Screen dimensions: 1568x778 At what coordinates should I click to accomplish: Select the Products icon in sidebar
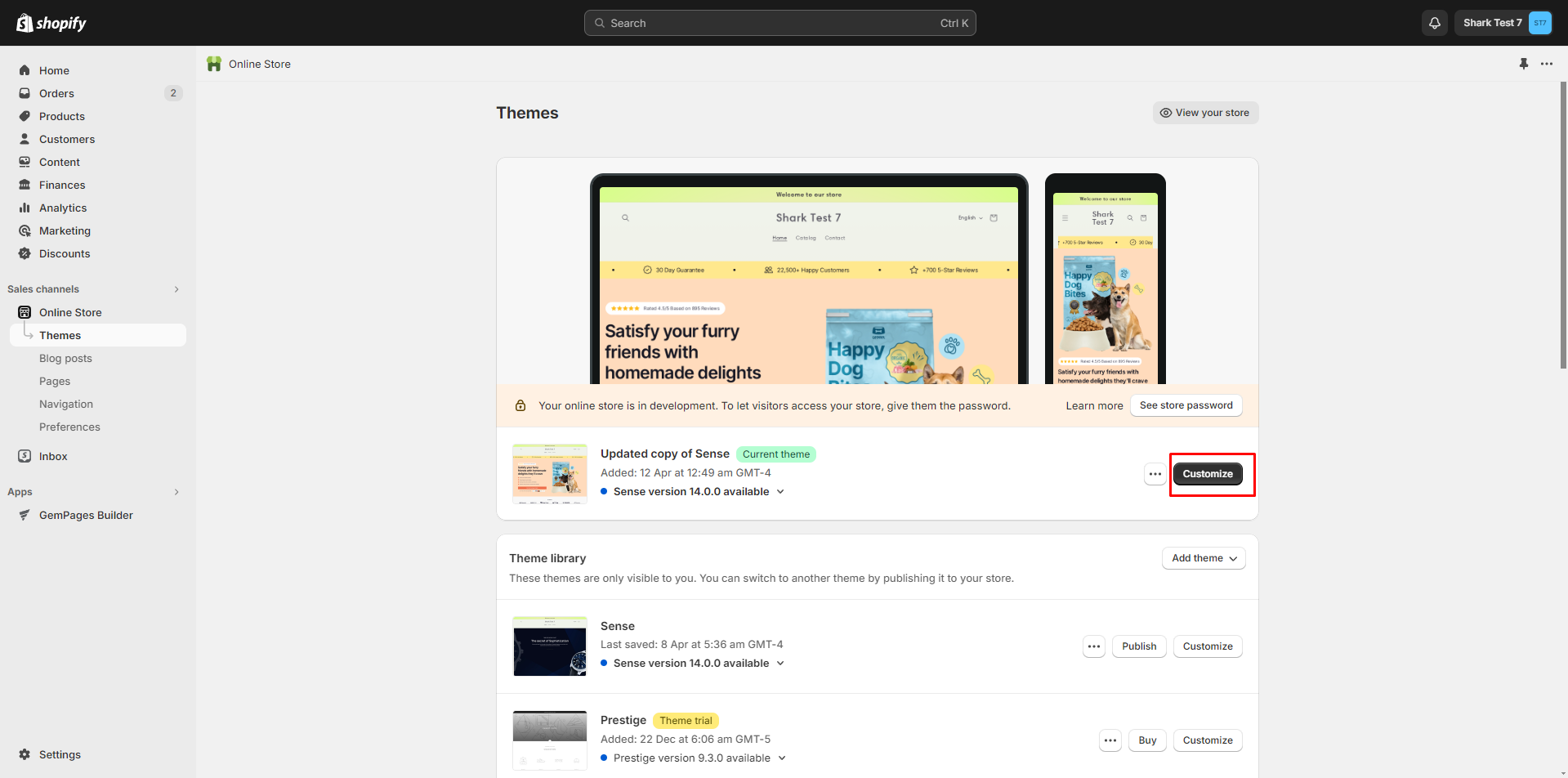pyautogui.click(x=25, y=116)
